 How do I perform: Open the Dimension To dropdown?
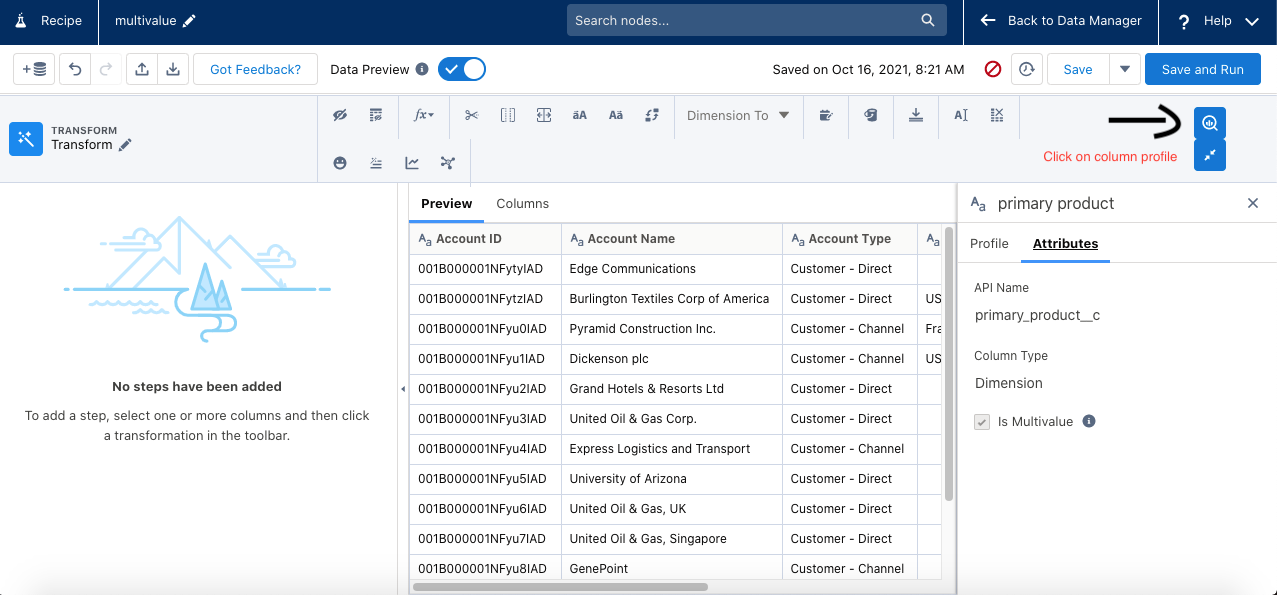(738, 115)
